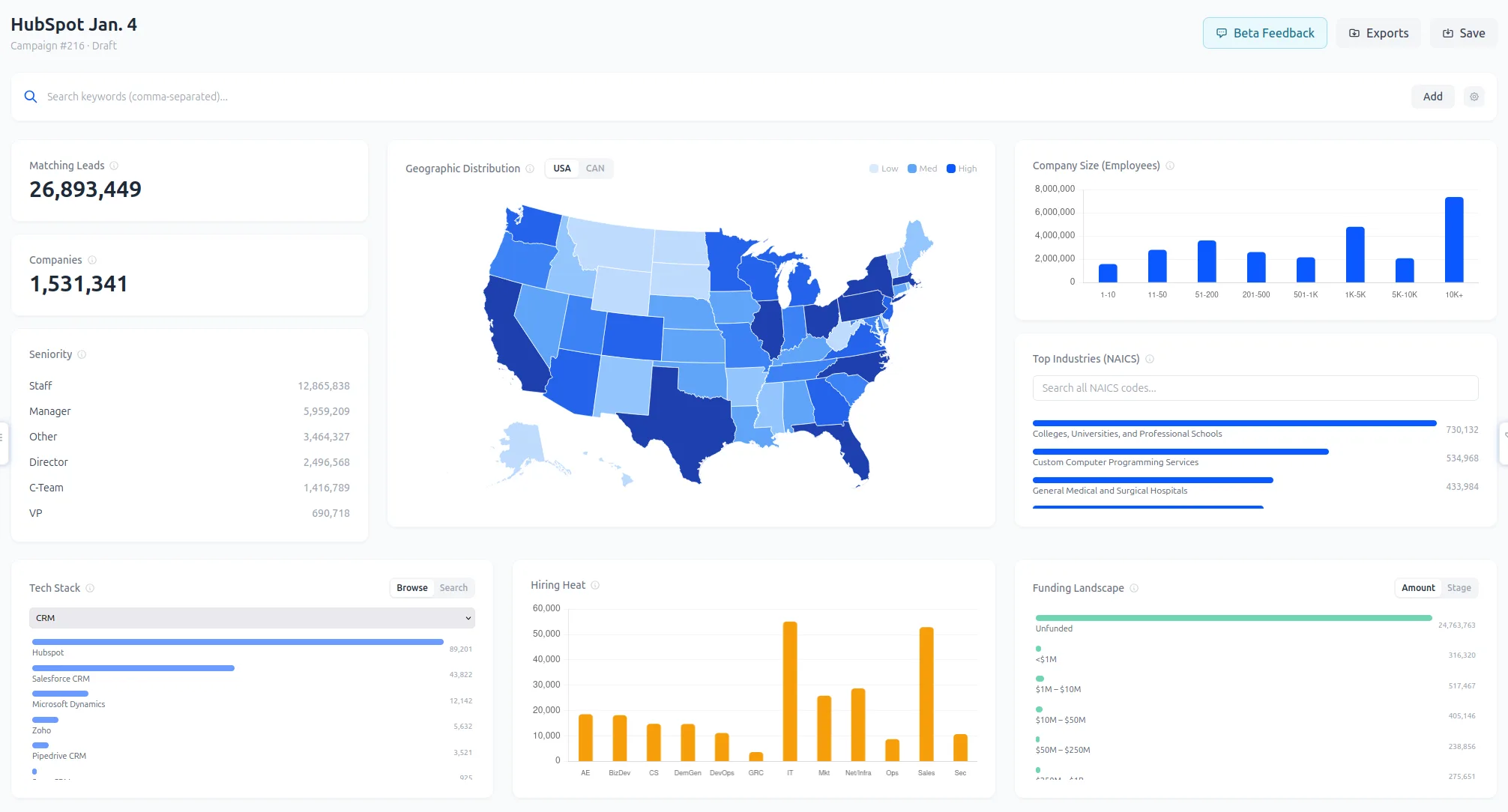Screen dimensions: 1508x812
Task: Click the High legend color swatch
Action: (951, 169)
